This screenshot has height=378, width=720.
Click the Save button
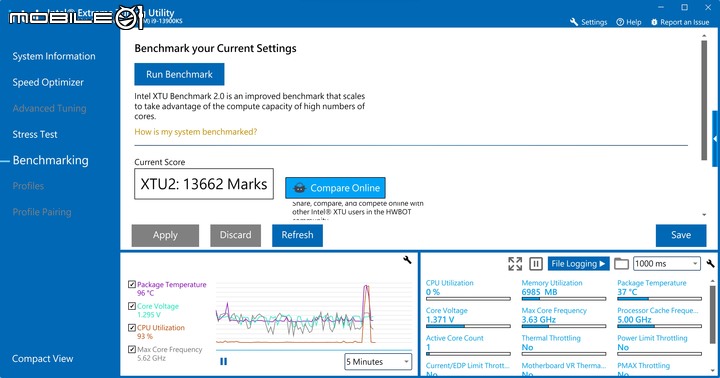tap(681, 235)
